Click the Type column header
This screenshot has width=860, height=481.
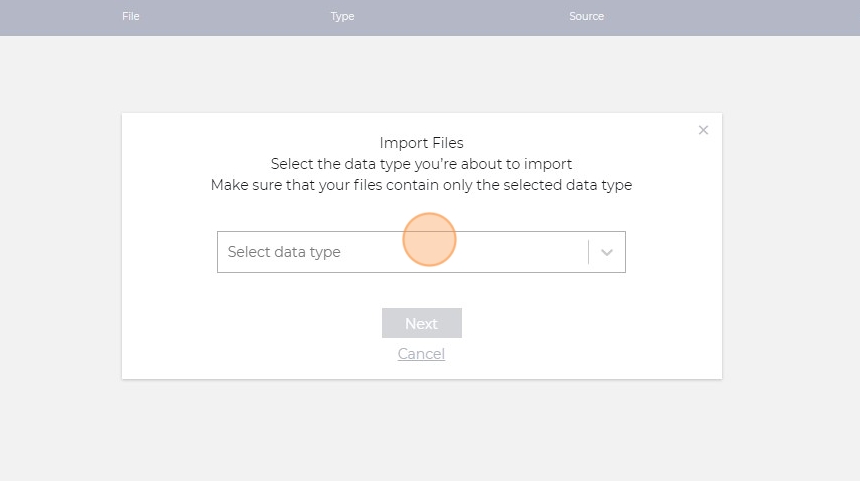coord(342,16)
